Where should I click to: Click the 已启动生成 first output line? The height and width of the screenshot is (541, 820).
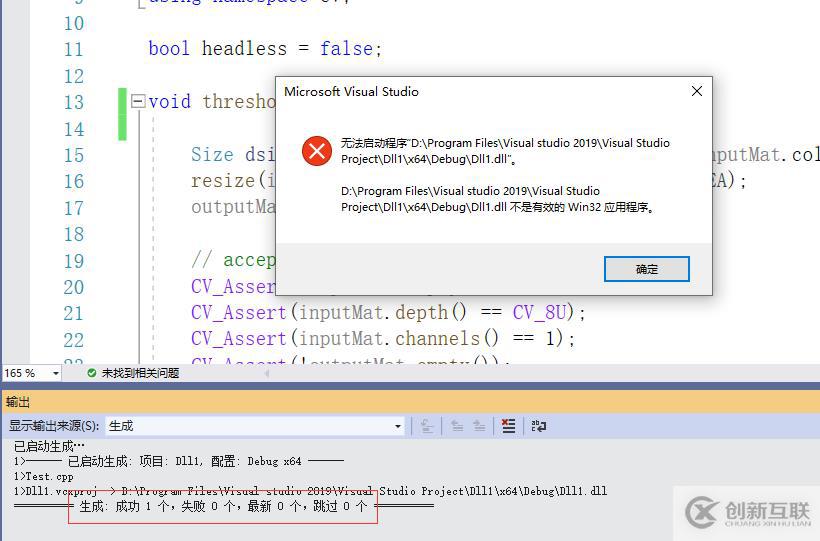(49, 446)
